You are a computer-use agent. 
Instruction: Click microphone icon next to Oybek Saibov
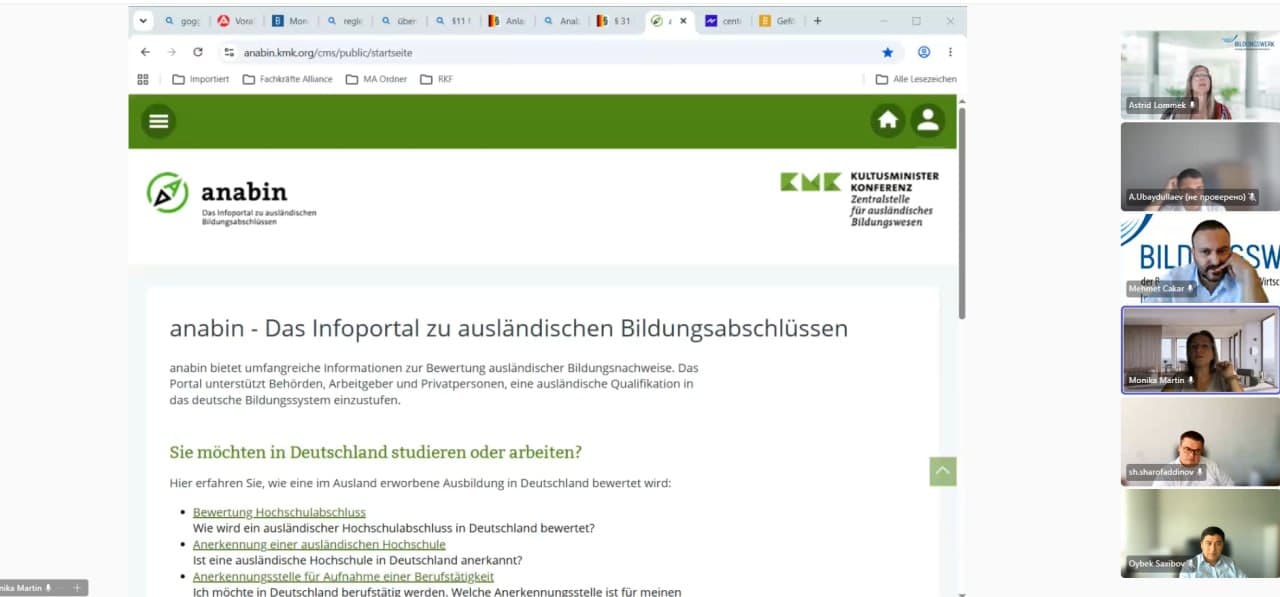click(1190, 563)
